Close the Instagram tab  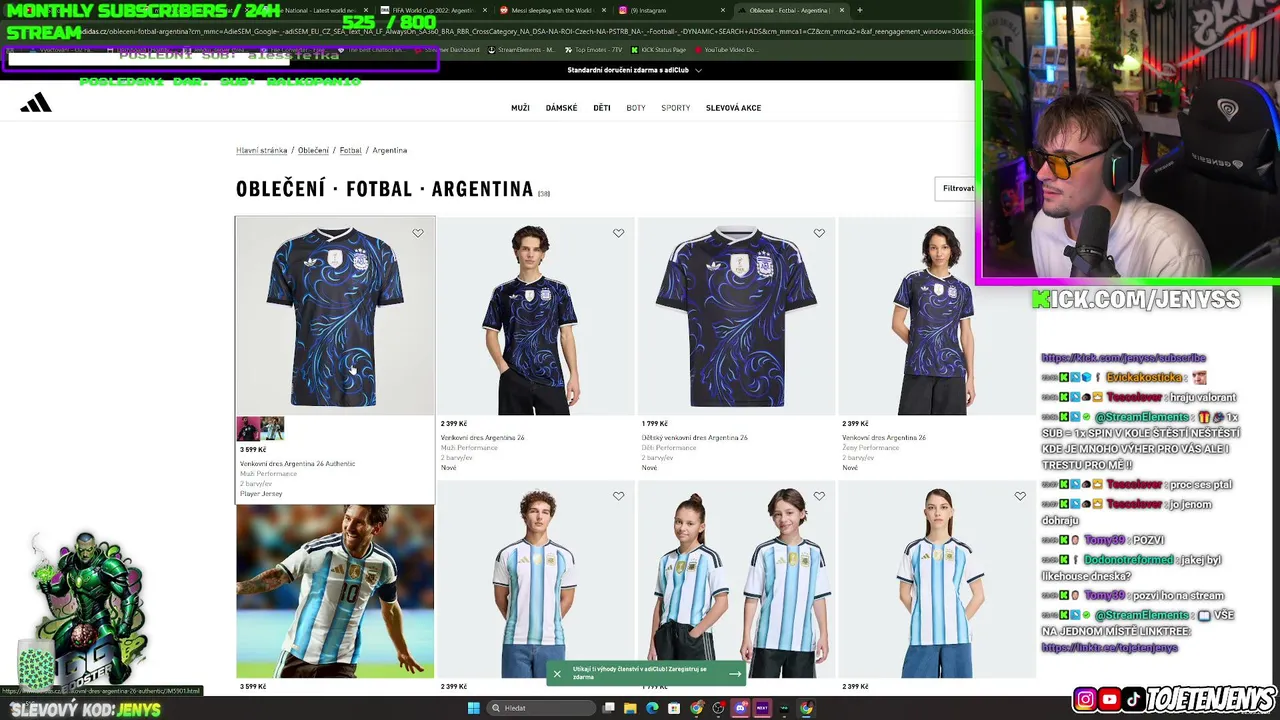(x=723, y=10)
